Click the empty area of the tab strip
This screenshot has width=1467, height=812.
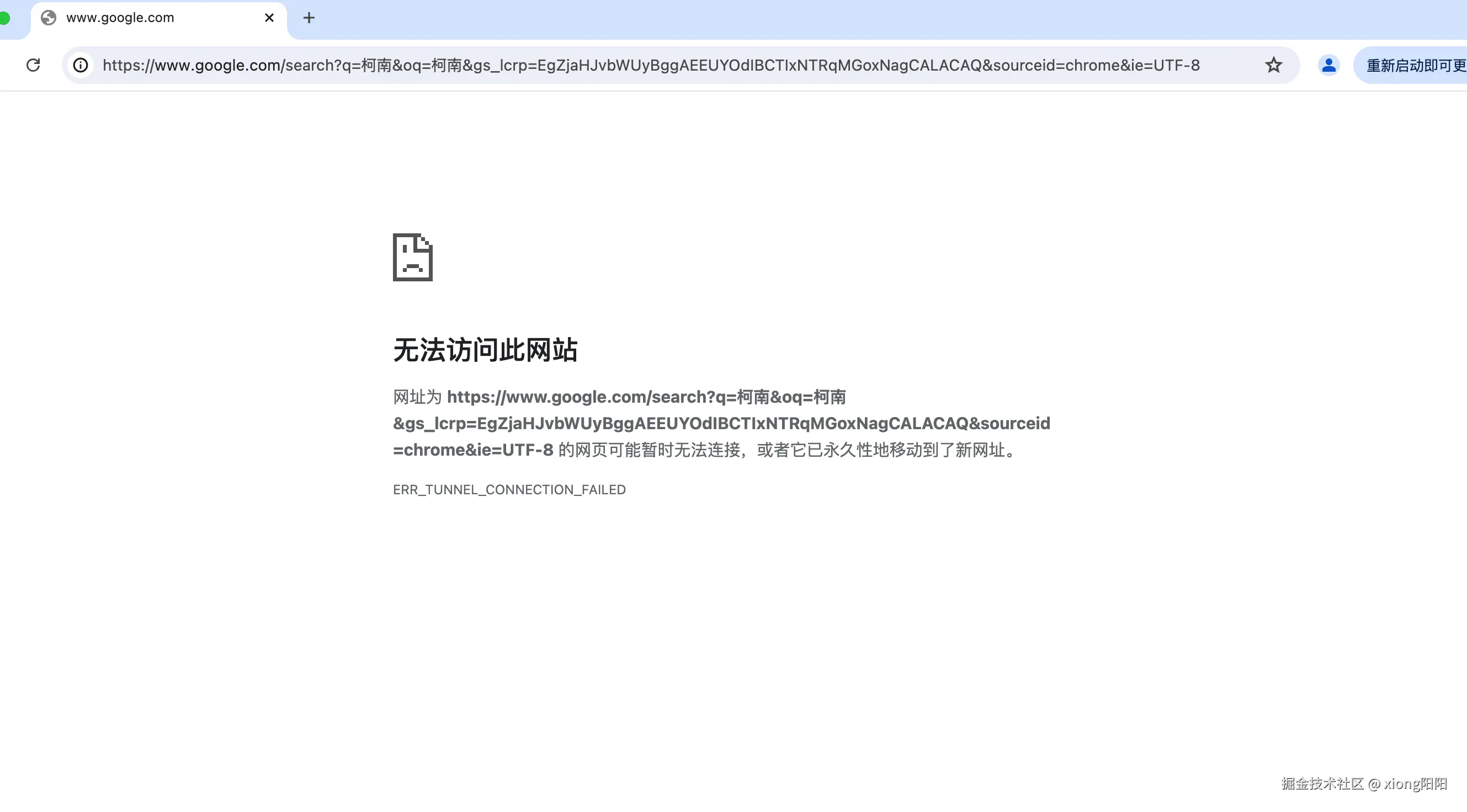click(854, 18)
